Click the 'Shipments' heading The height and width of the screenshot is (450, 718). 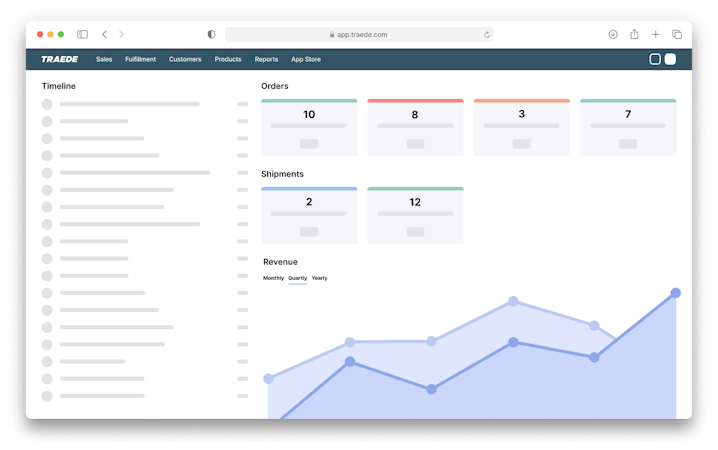tap(283, 174)
